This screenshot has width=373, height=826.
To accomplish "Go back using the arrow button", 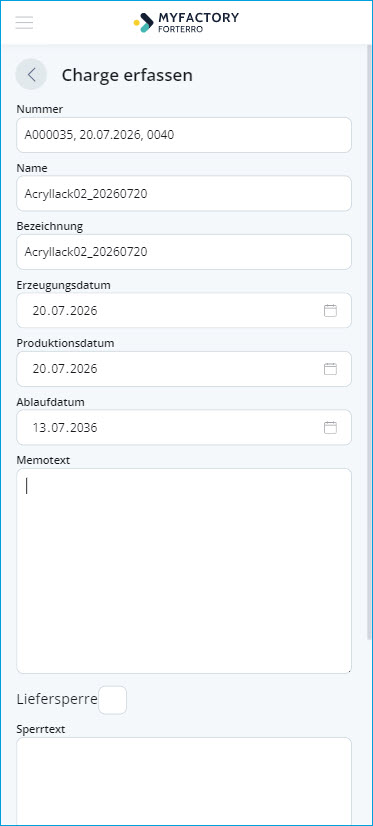I will [31, 74].
